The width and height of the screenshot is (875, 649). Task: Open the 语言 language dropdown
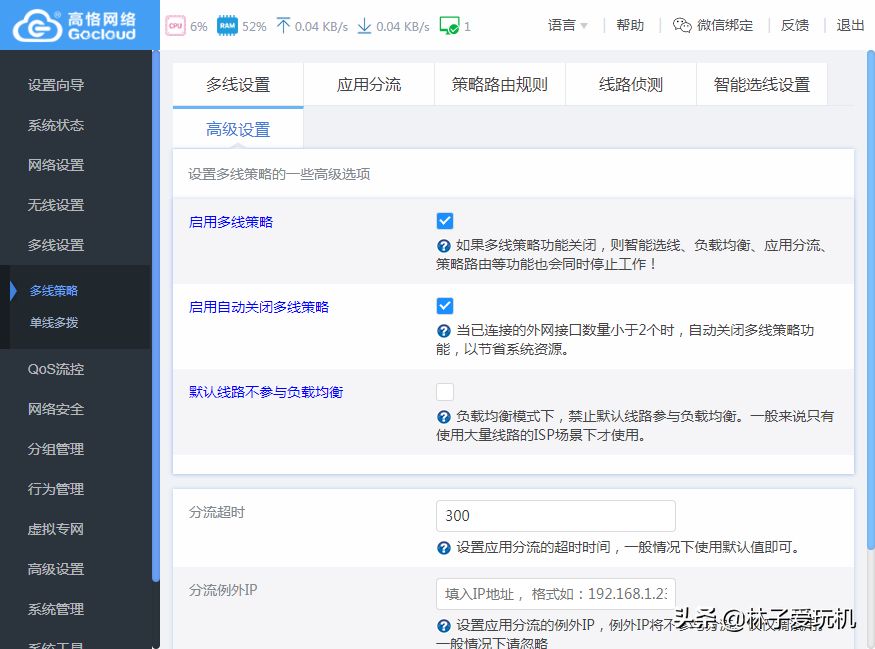point(567,26)
